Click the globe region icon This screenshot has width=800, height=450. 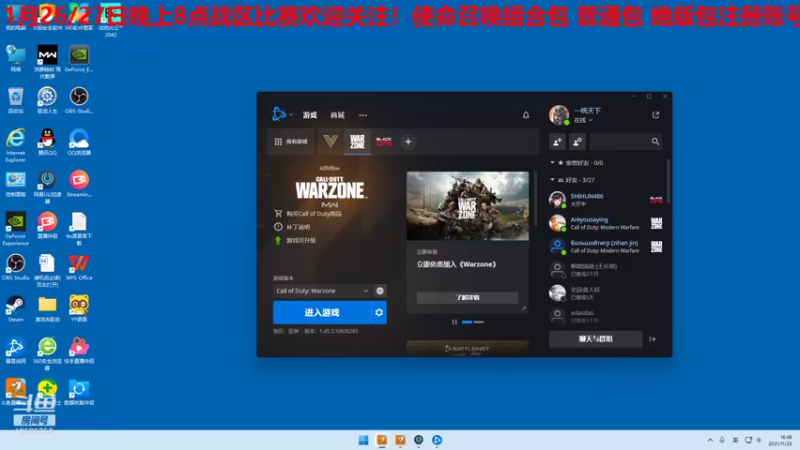point(380,291)
